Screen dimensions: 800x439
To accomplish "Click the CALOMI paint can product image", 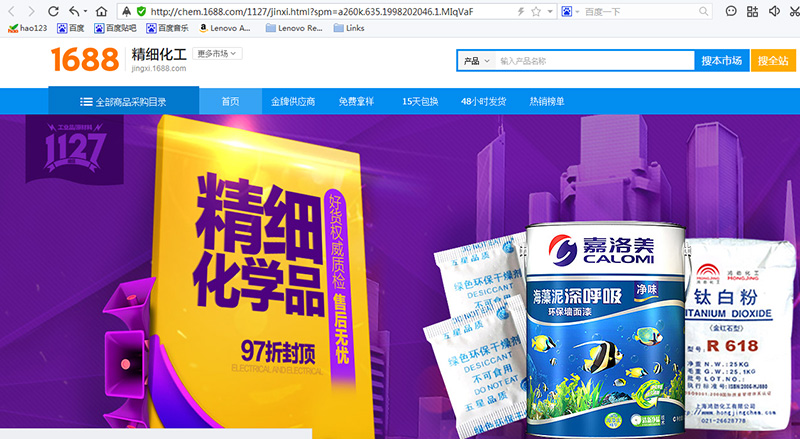I will [605, 330].
